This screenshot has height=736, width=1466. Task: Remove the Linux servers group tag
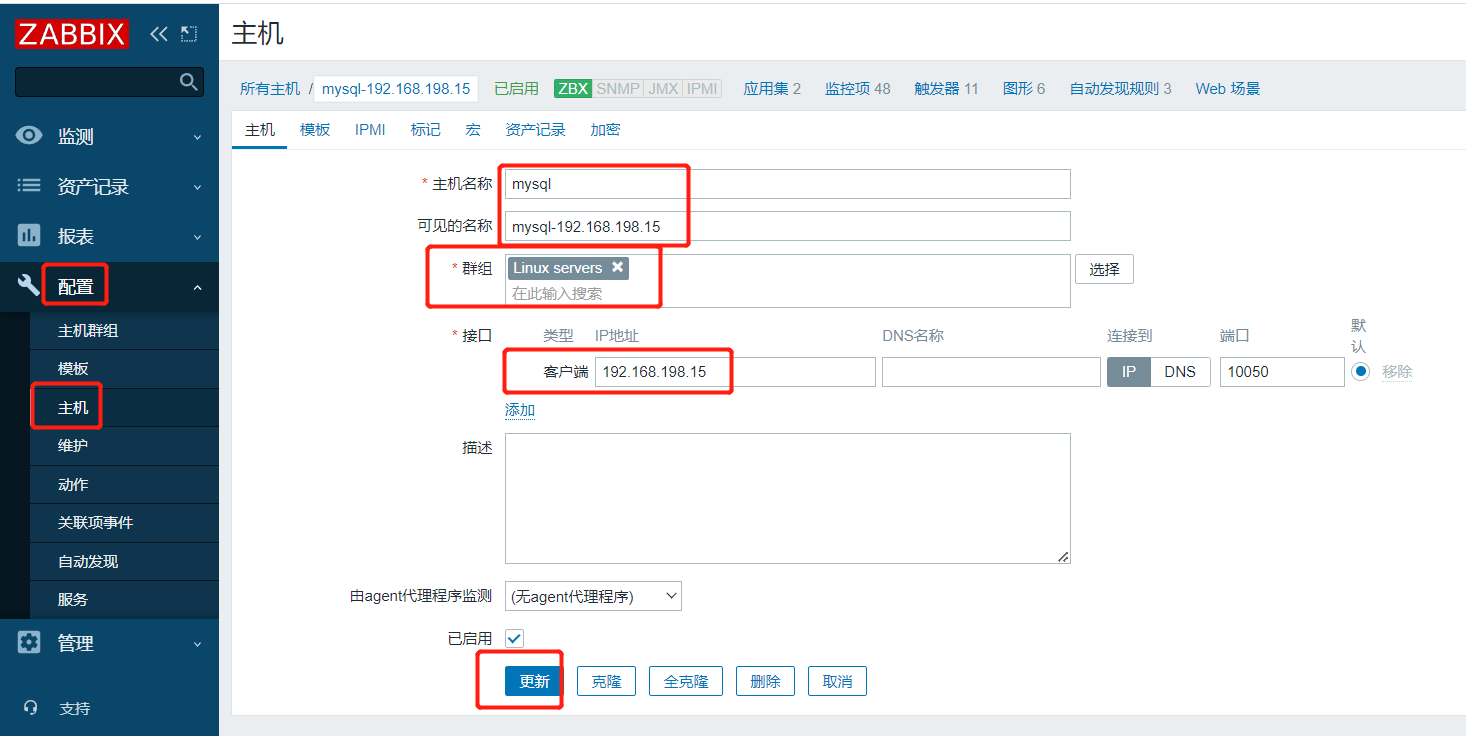pyautogui.click(x=617, y=268)
